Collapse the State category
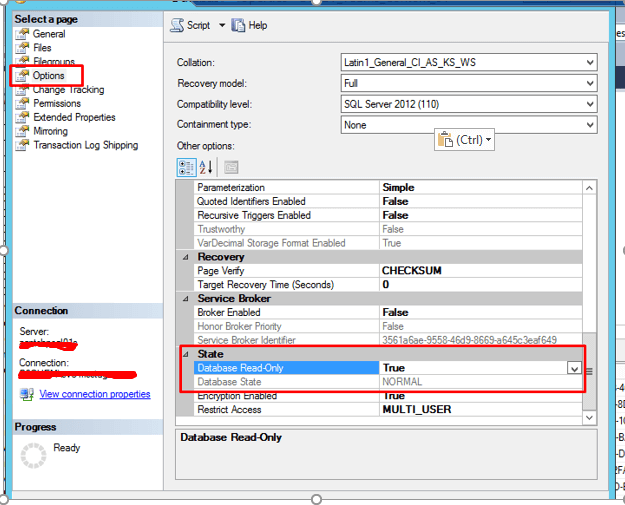 click(x=186, y=354)
